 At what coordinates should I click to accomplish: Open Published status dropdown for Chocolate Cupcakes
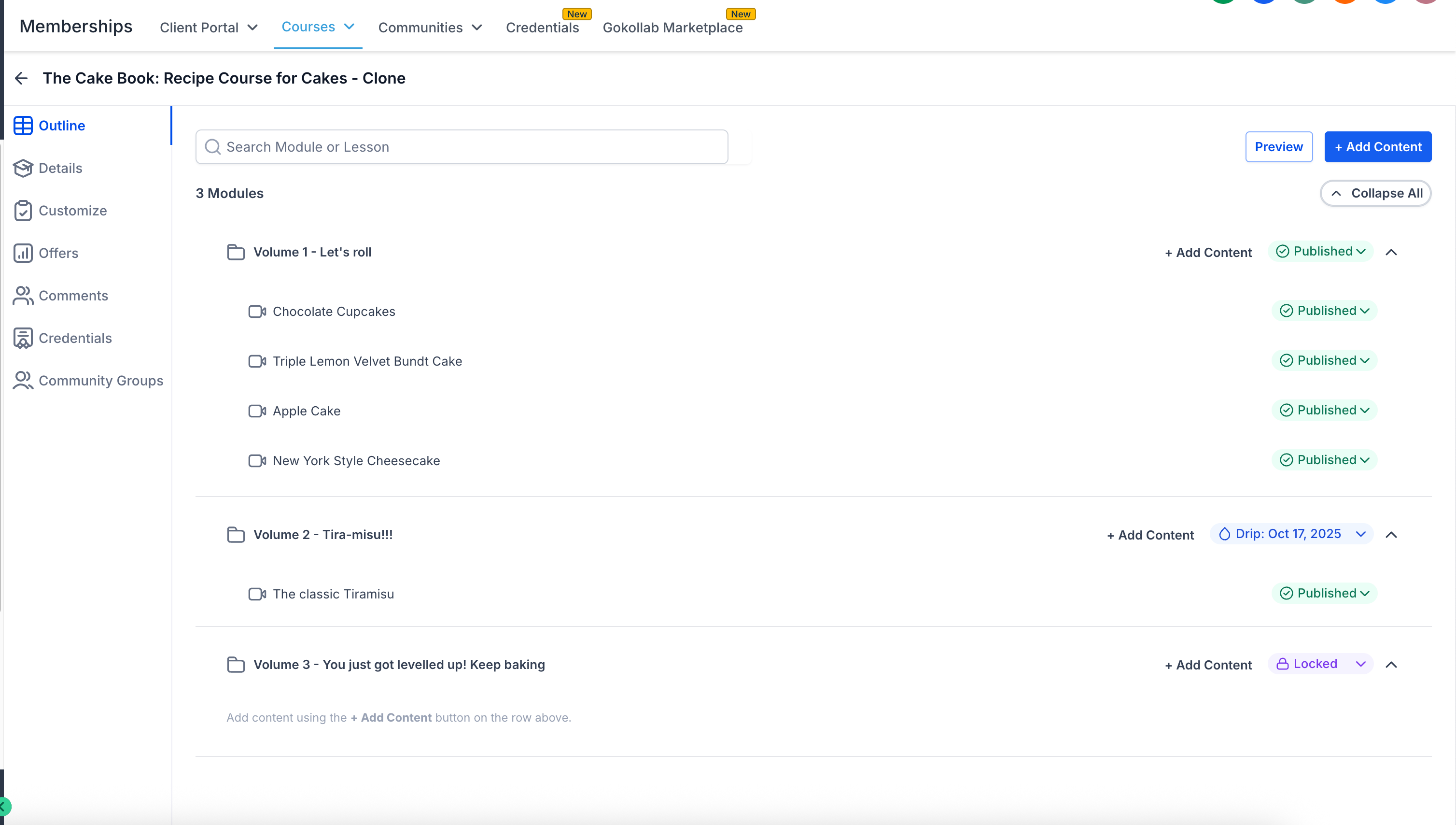[1324, 311]
